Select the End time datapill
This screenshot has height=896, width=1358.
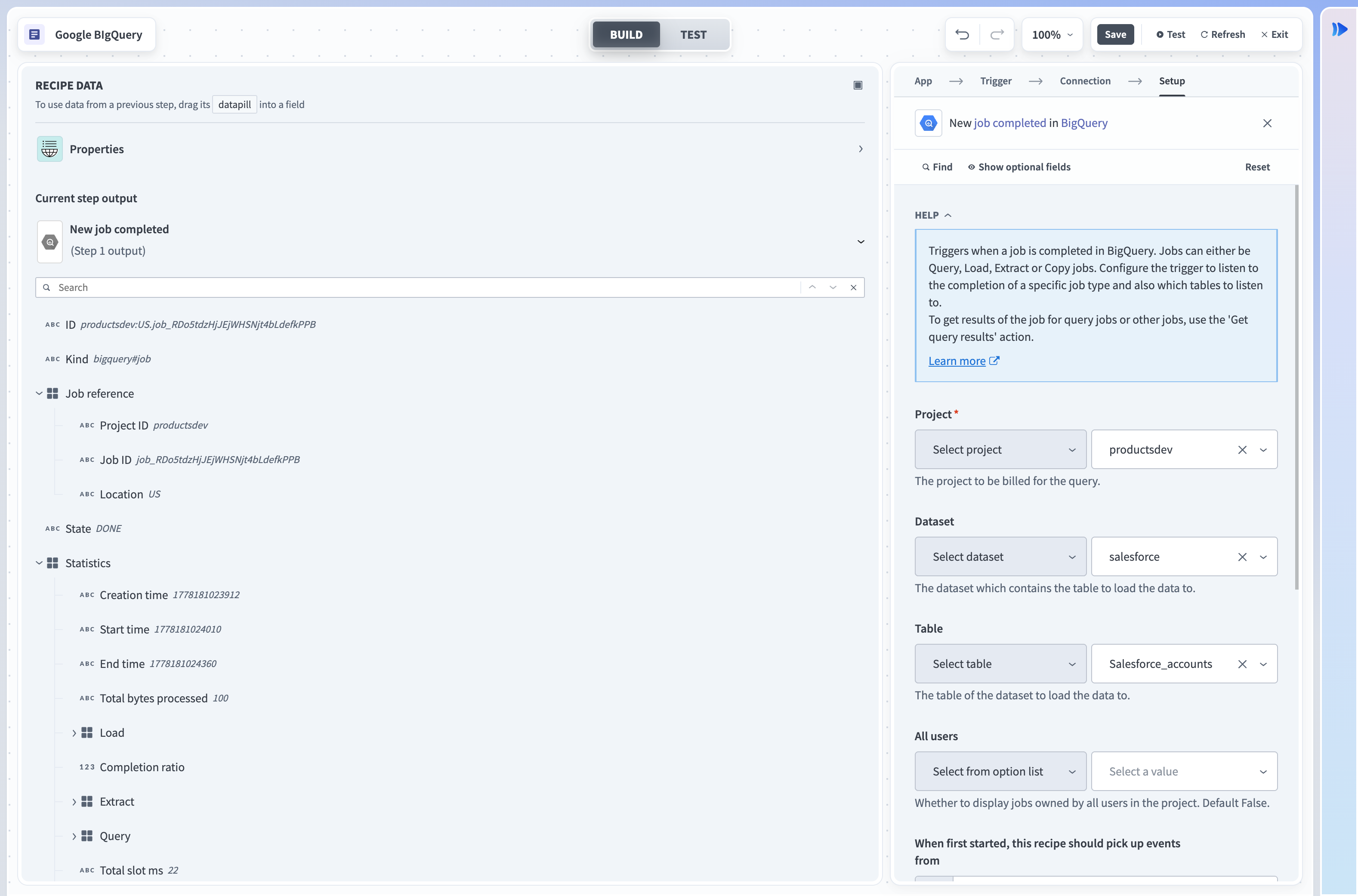148,664
